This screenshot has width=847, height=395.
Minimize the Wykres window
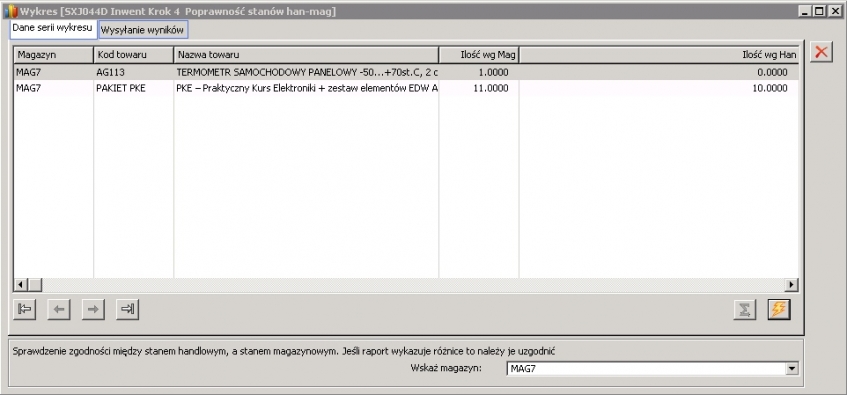pyautogui.click(x=805, y=11)
